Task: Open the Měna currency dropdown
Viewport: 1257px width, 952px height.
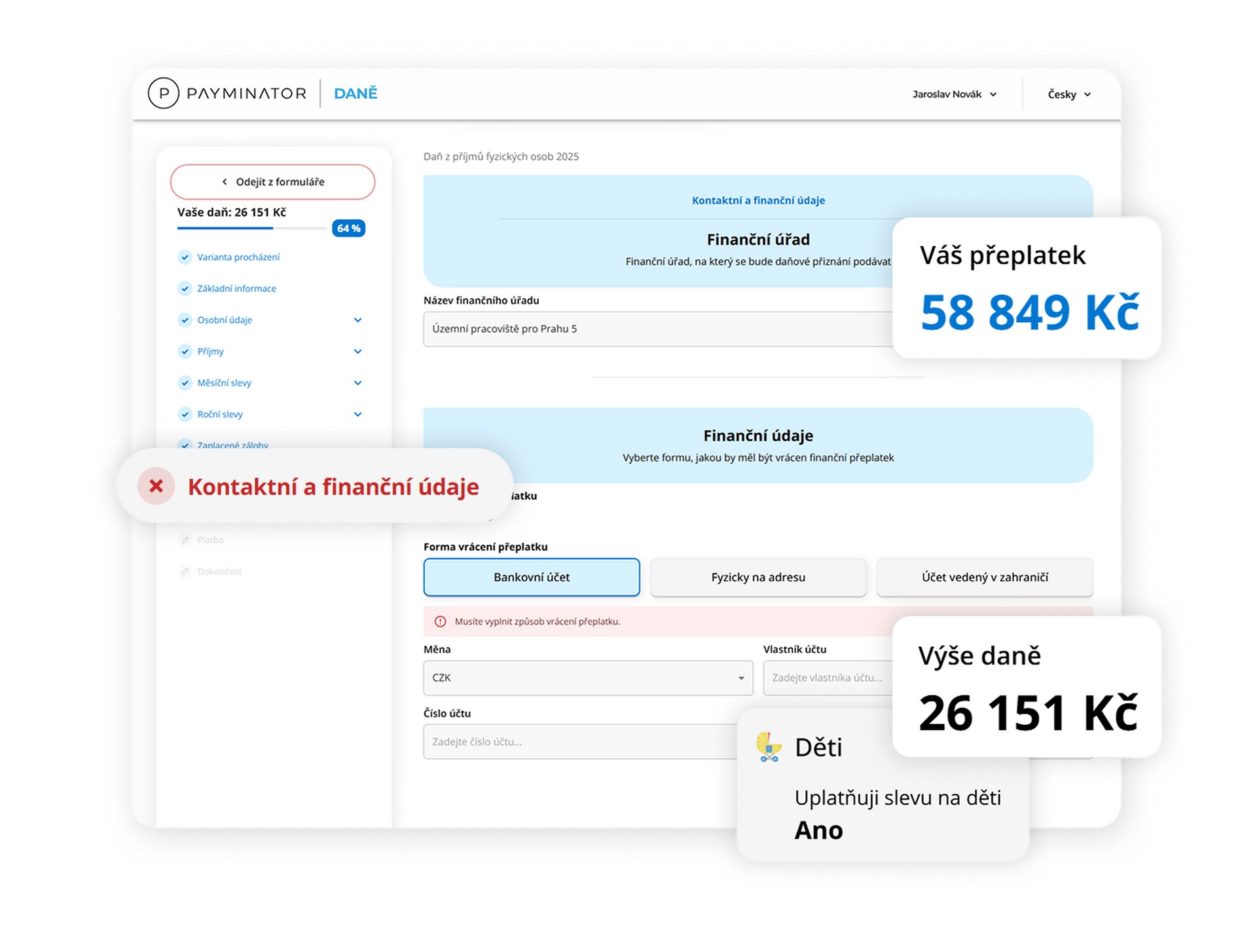Action: (x=587, y=678)
